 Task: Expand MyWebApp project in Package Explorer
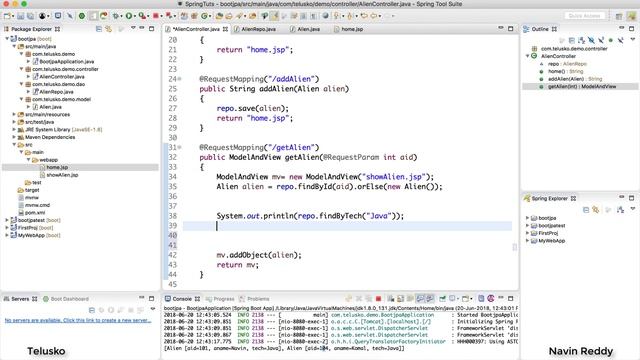pos(7,235)
